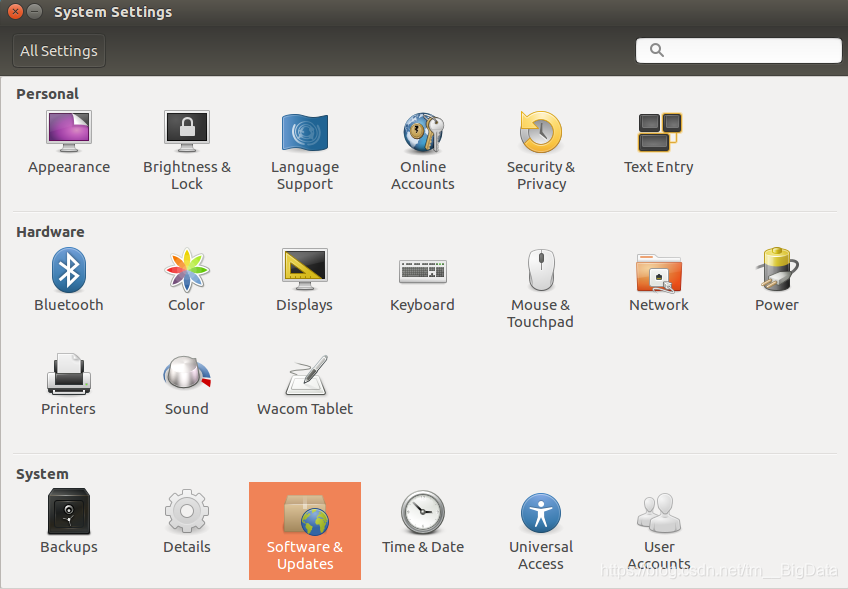Viewport: 848px width, 589px height.
Task: Open Power settings
Action: pos(777,280)
